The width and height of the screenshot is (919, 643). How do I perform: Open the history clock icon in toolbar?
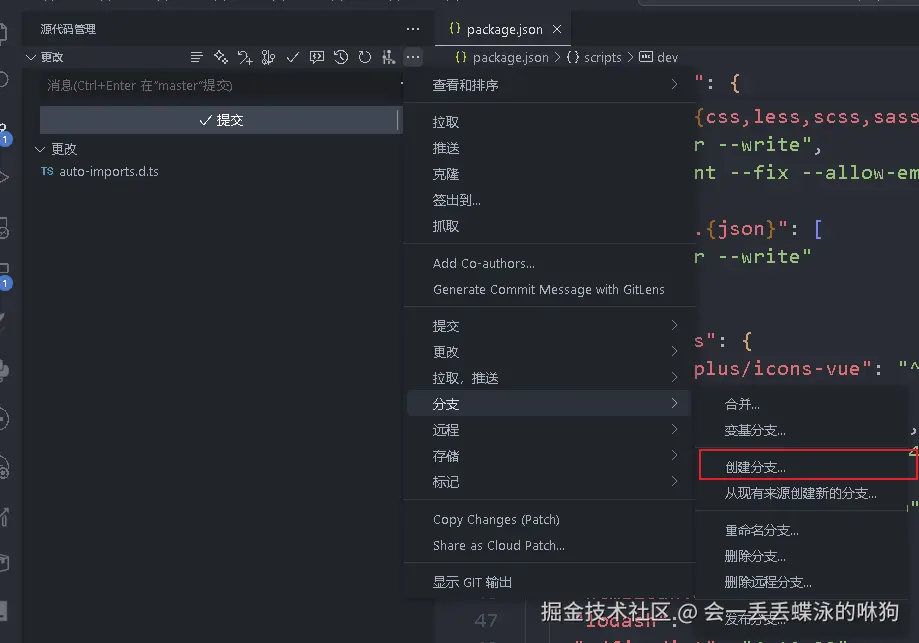click(341, 57)
